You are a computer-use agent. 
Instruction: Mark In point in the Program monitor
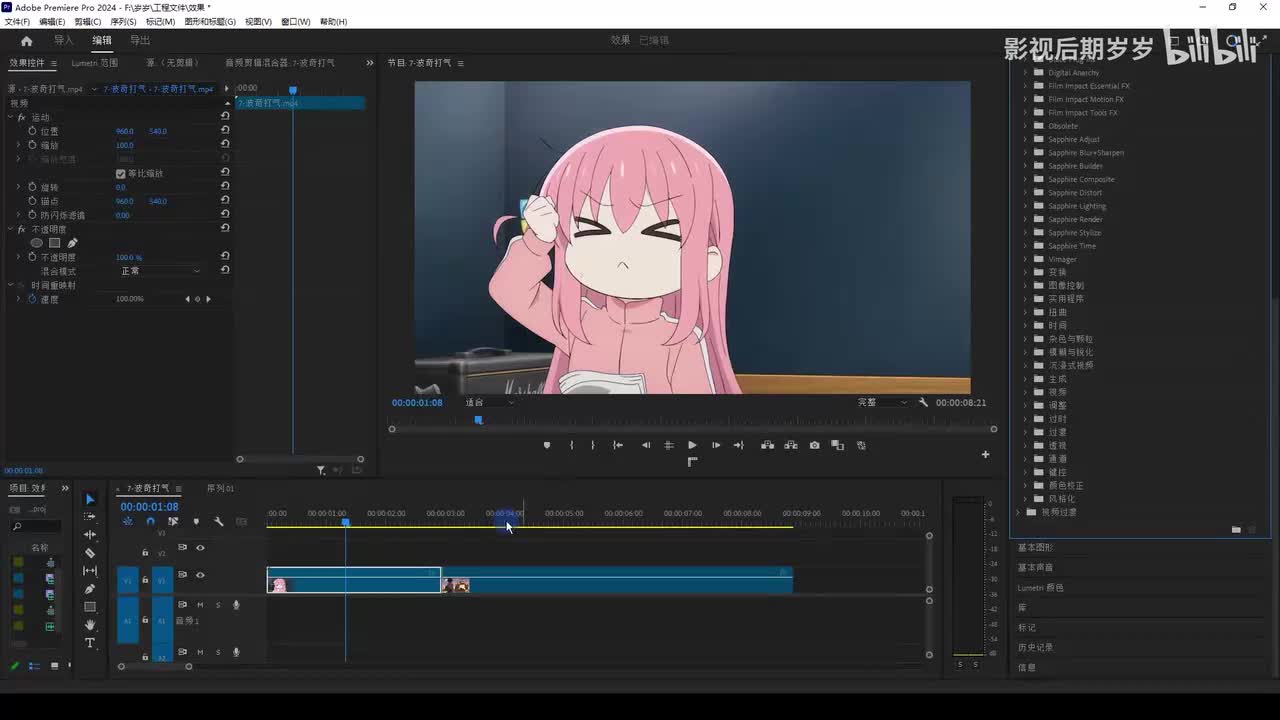pos(572,445)
